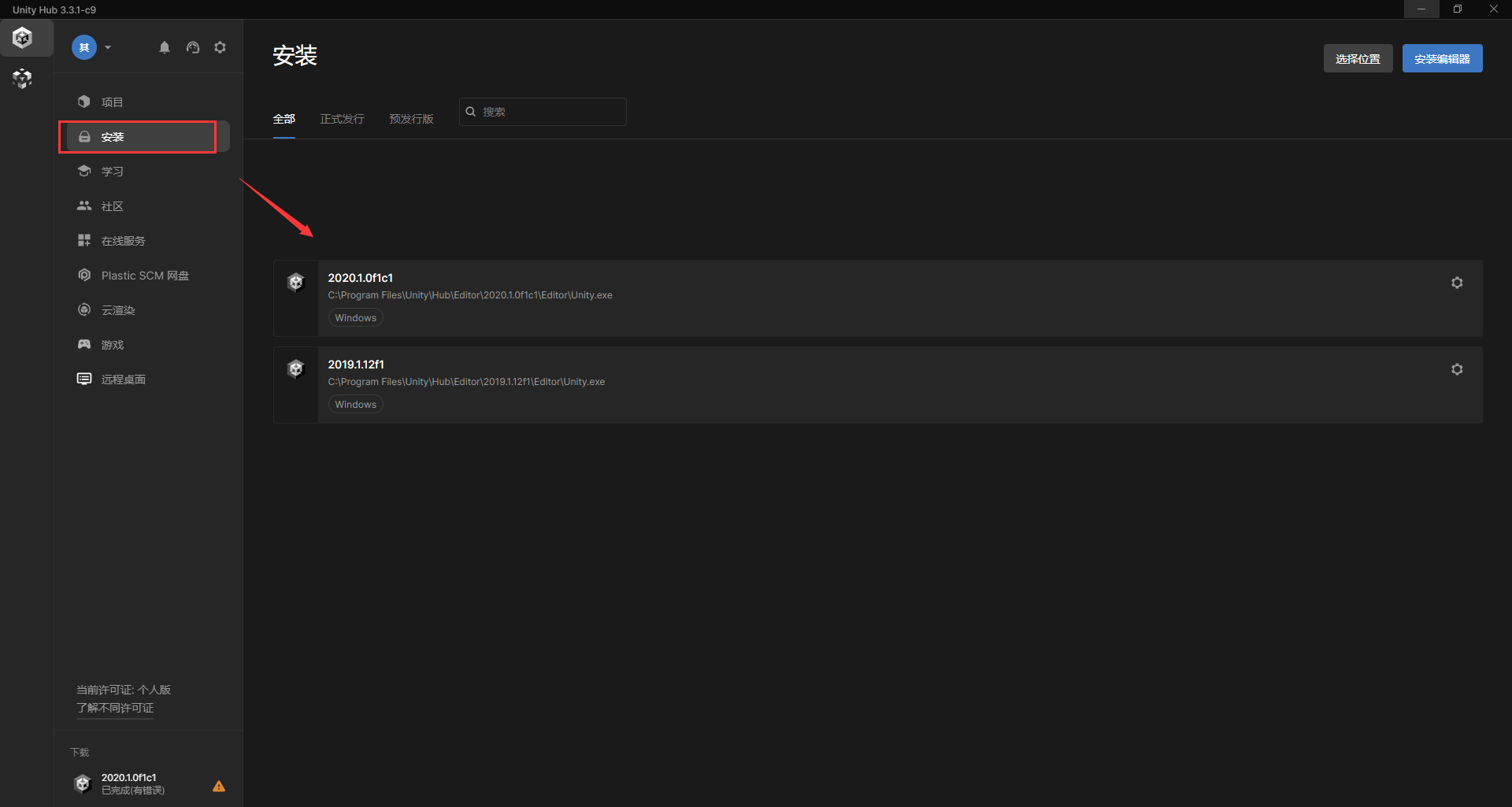Open the 了解不同许可证 link
This screenshot has height=807, width=1512.
coord(115,708)
